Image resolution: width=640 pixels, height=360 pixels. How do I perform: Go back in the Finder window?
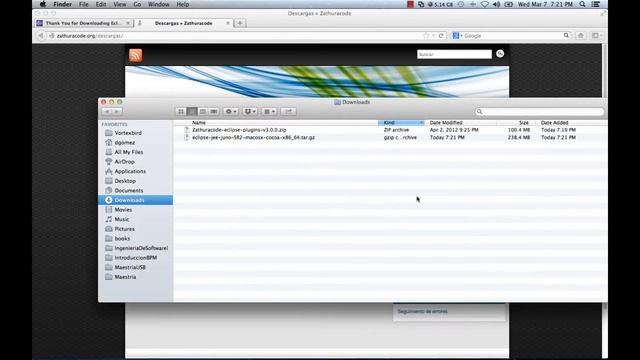[107, 111]
